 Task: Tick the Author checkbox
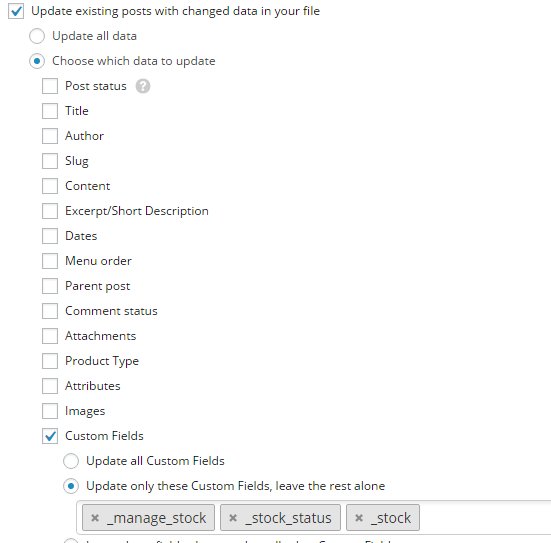[50, 136]
